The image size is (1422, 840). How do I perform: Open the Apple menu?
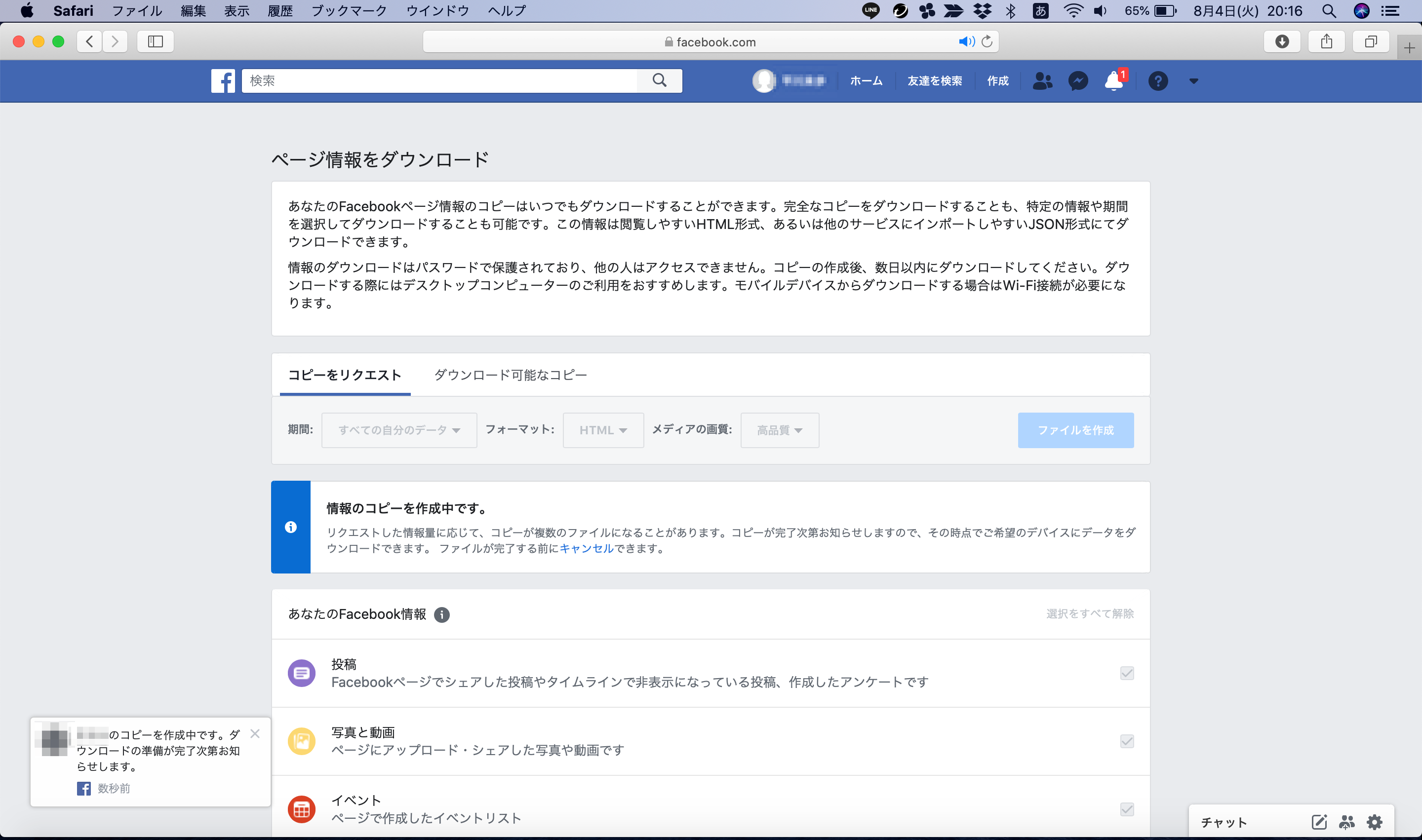[x=27, y=11]
